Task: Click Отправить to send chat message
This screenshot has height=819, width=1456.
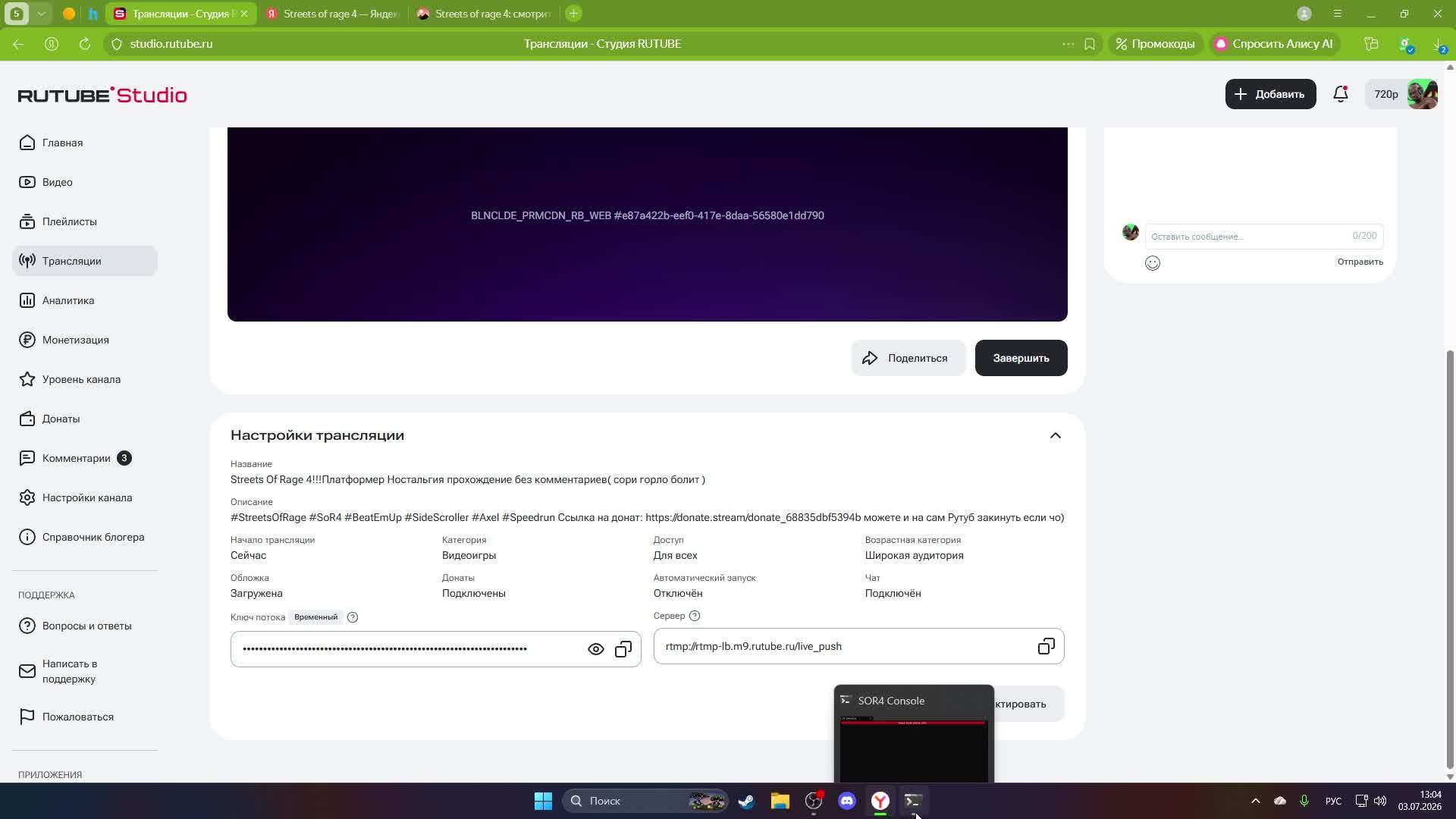Action: point(1360,262)
